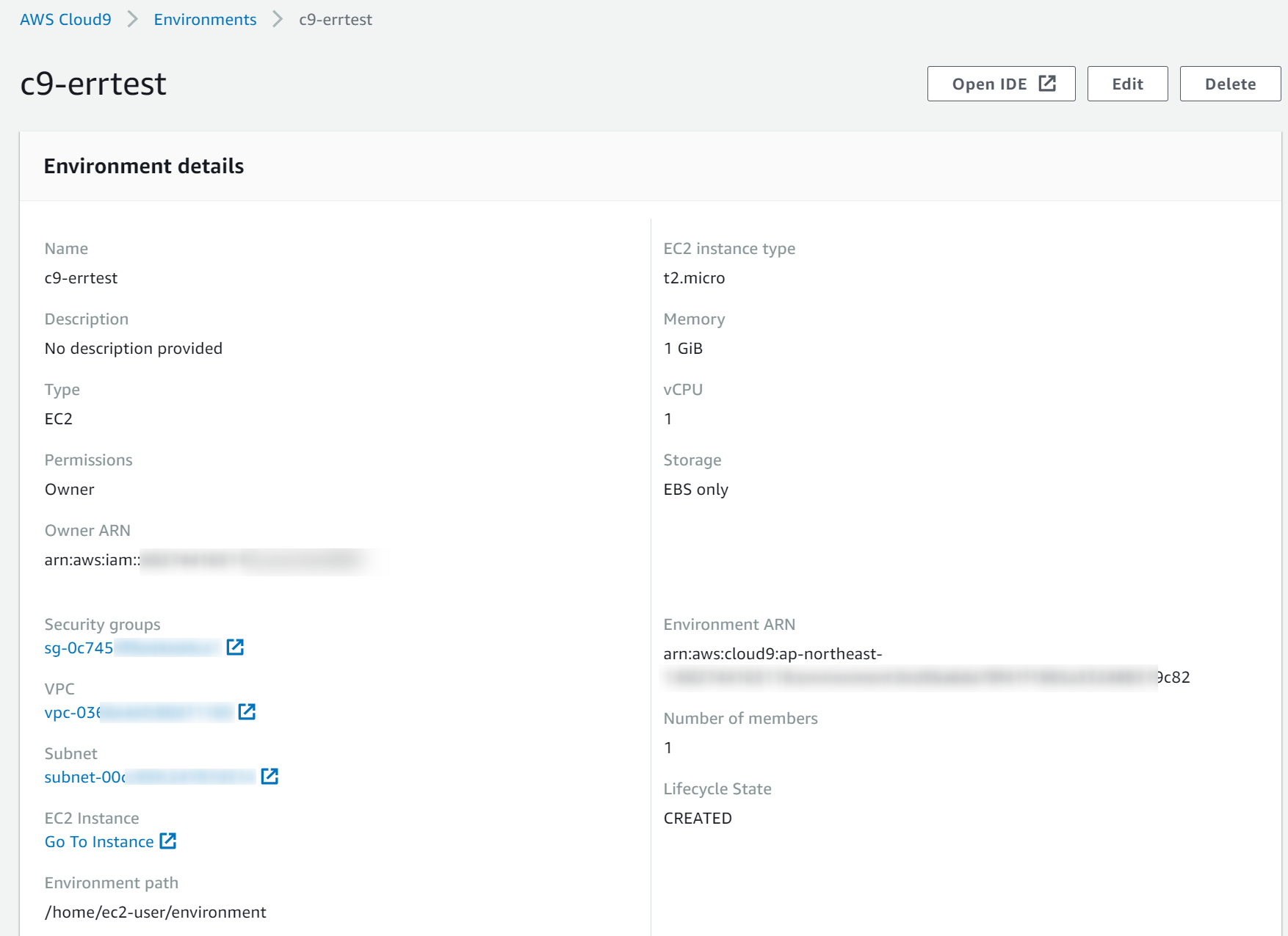Click the Environment path label
The width and height of the screenshot is (1288, 936).
[x=112, y=882]
